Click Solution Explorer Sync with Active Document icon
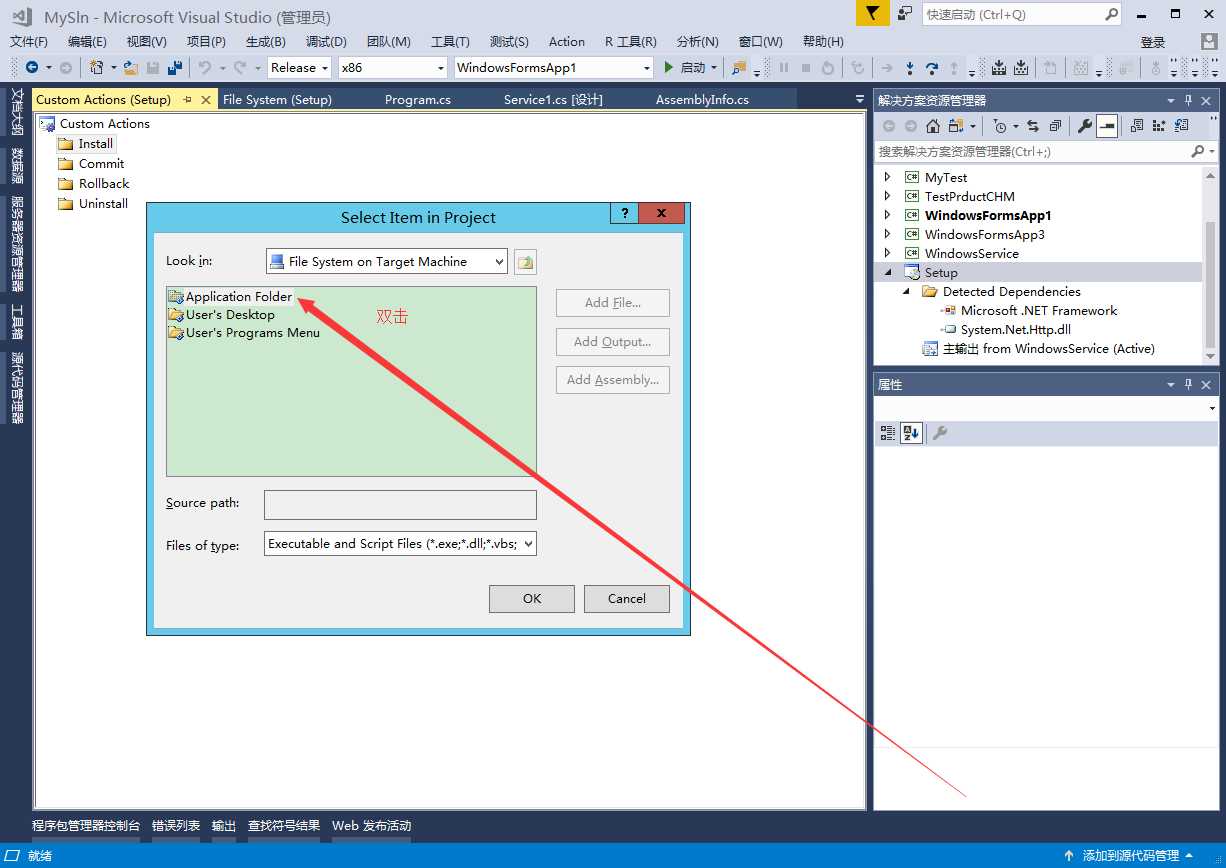This screenshot has width=1226, height=868. (x=1033, y=126)
